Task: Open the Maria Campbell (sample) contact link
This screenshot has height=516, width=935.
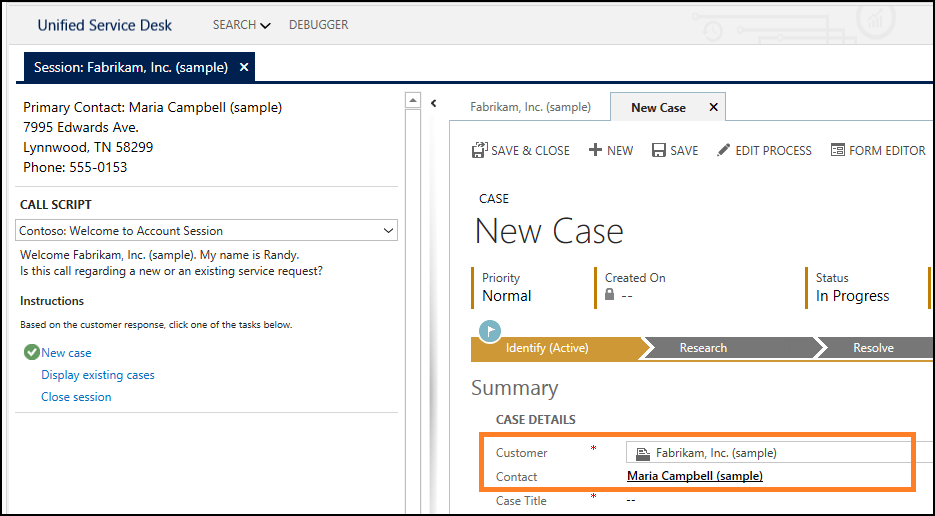Action: click(695, 476)
